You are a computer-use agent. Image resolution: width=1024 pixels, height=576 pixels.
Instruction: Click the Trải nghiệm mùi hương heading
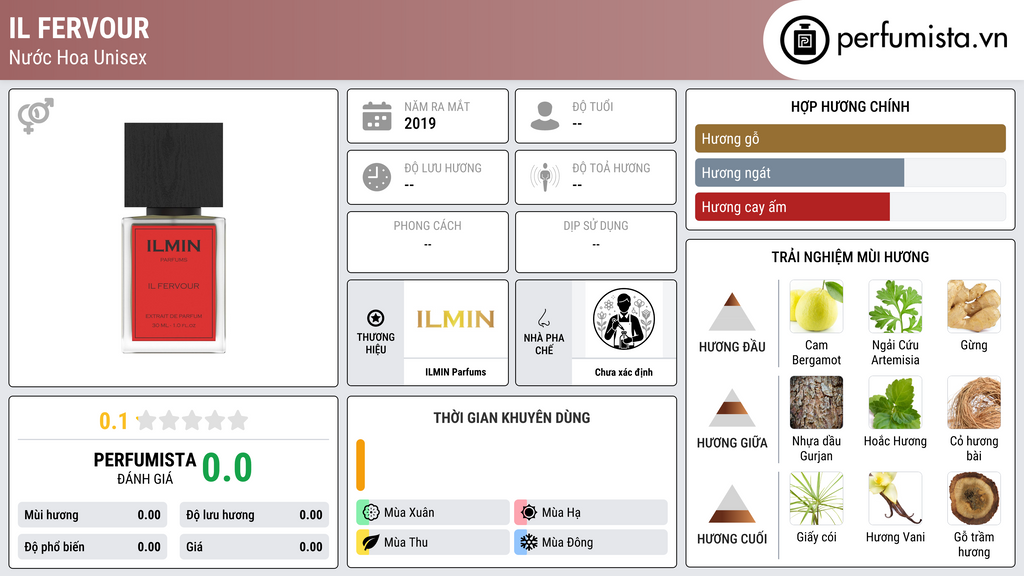[850, 257]
